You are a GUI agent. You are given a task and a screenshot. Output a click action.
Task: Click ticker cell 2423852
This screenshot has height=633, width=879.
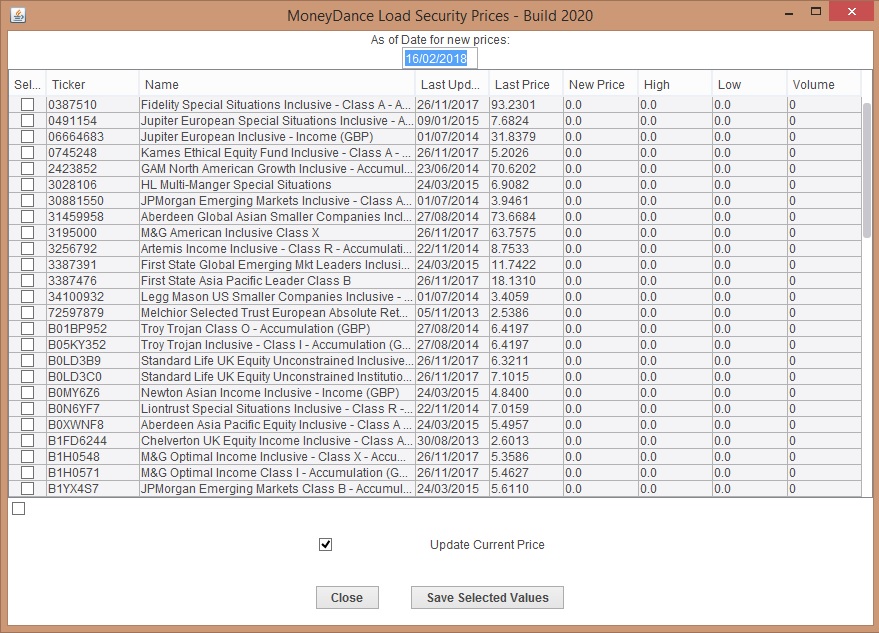click(92, 169)
